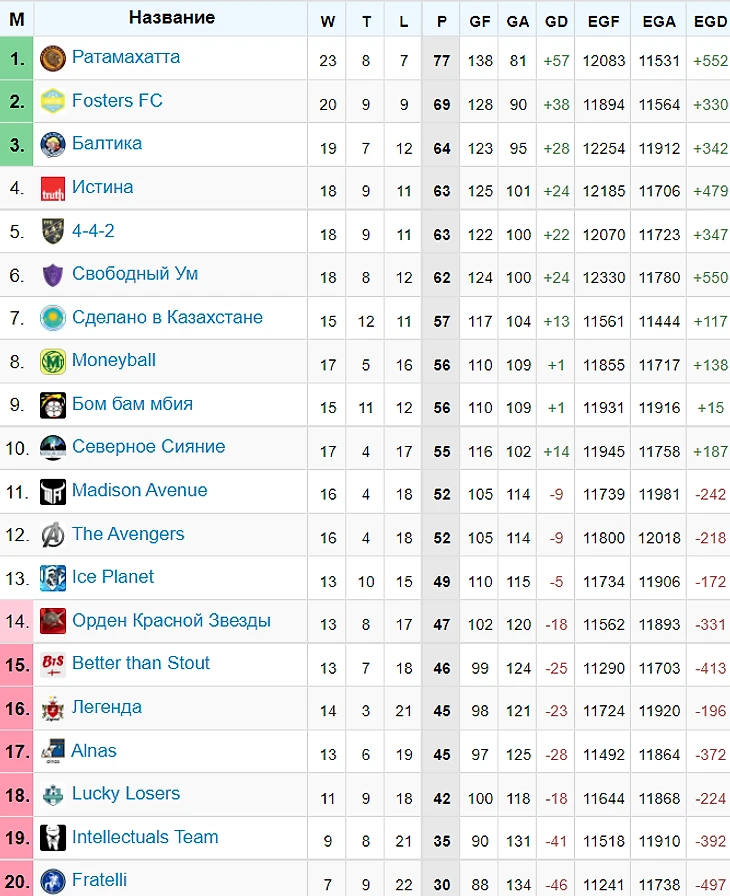The width and height of the screenshot is (730, 896).
Task: Sort table by the GD column header
Action: (x=556, y=22)
